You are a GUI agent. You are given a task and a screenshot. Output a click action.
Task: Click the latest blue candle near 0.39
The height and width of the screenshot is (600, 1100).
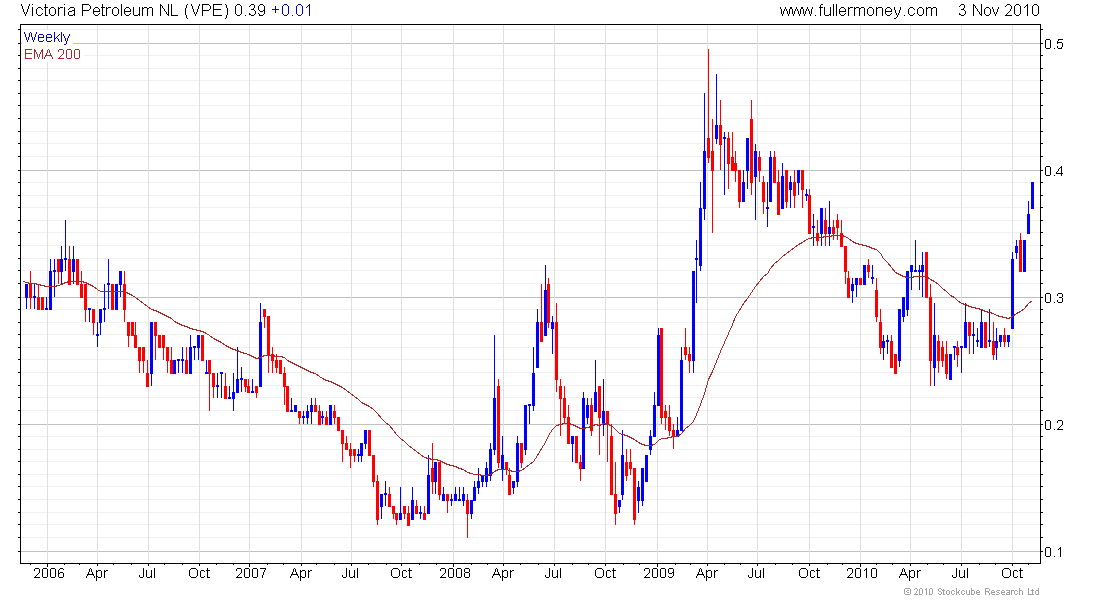tap(1032, 195)
